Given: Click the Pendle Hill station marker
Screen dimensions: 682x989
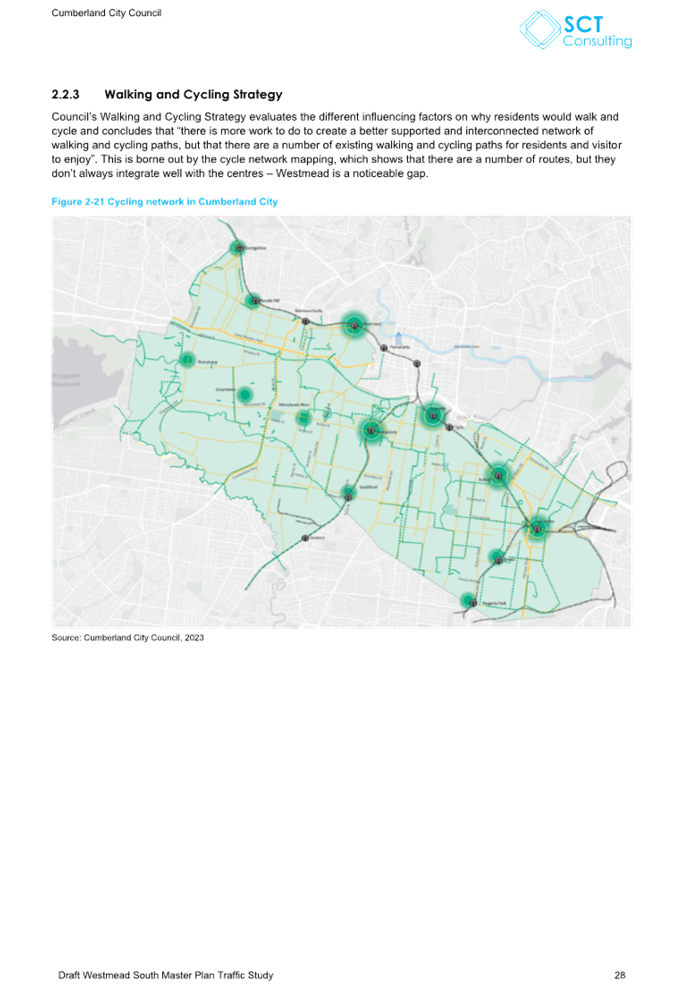Looking at the screenshot, I should click(254, 301).
